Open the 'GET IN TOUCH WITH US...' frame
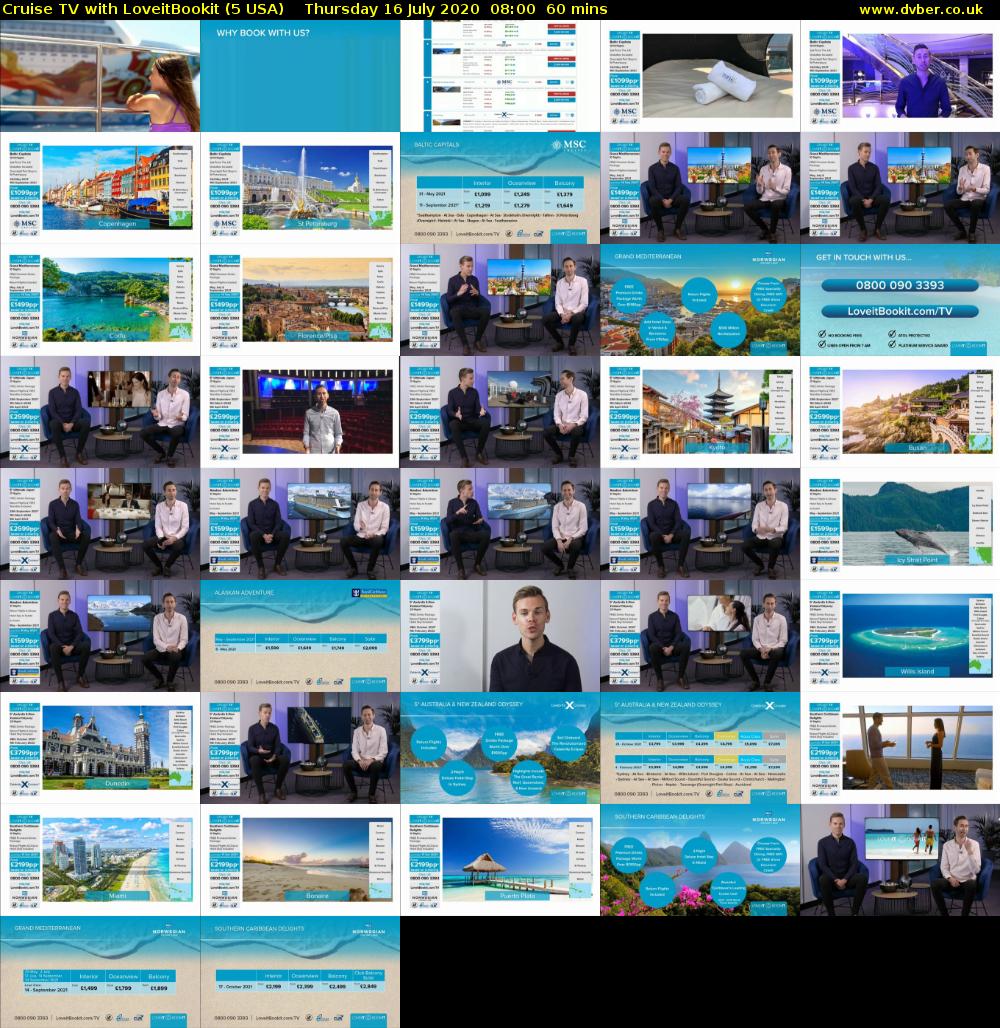Image resolution: width=1000 pixels, height=1028 pixels. pos(900,300)
